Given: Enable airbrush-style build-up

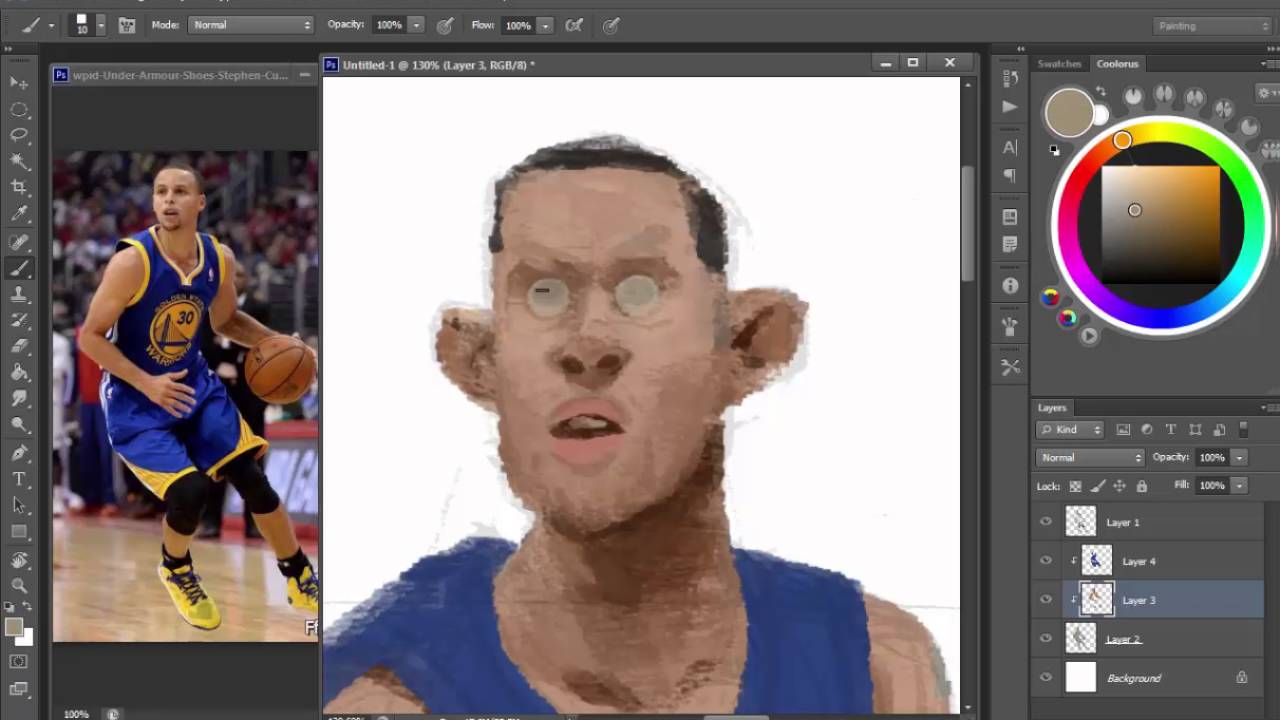Looking at the screenshot, I should click(574, 25).
